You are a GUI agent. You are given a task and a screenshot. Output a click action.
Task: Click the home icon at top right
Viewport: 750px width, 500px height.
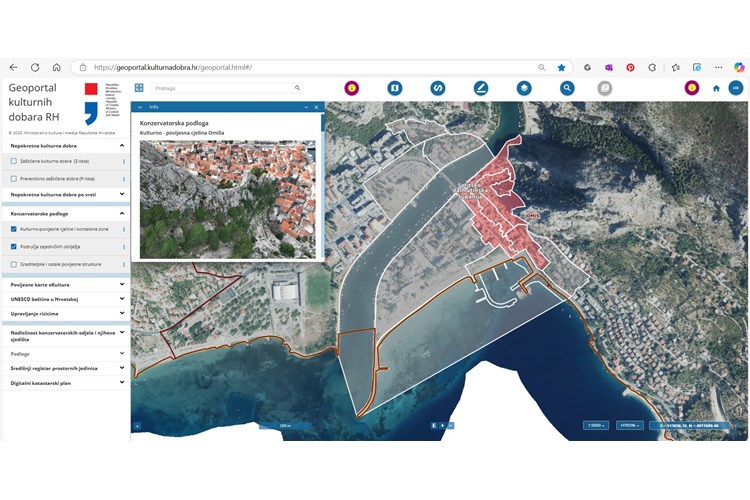pos(716,88)
